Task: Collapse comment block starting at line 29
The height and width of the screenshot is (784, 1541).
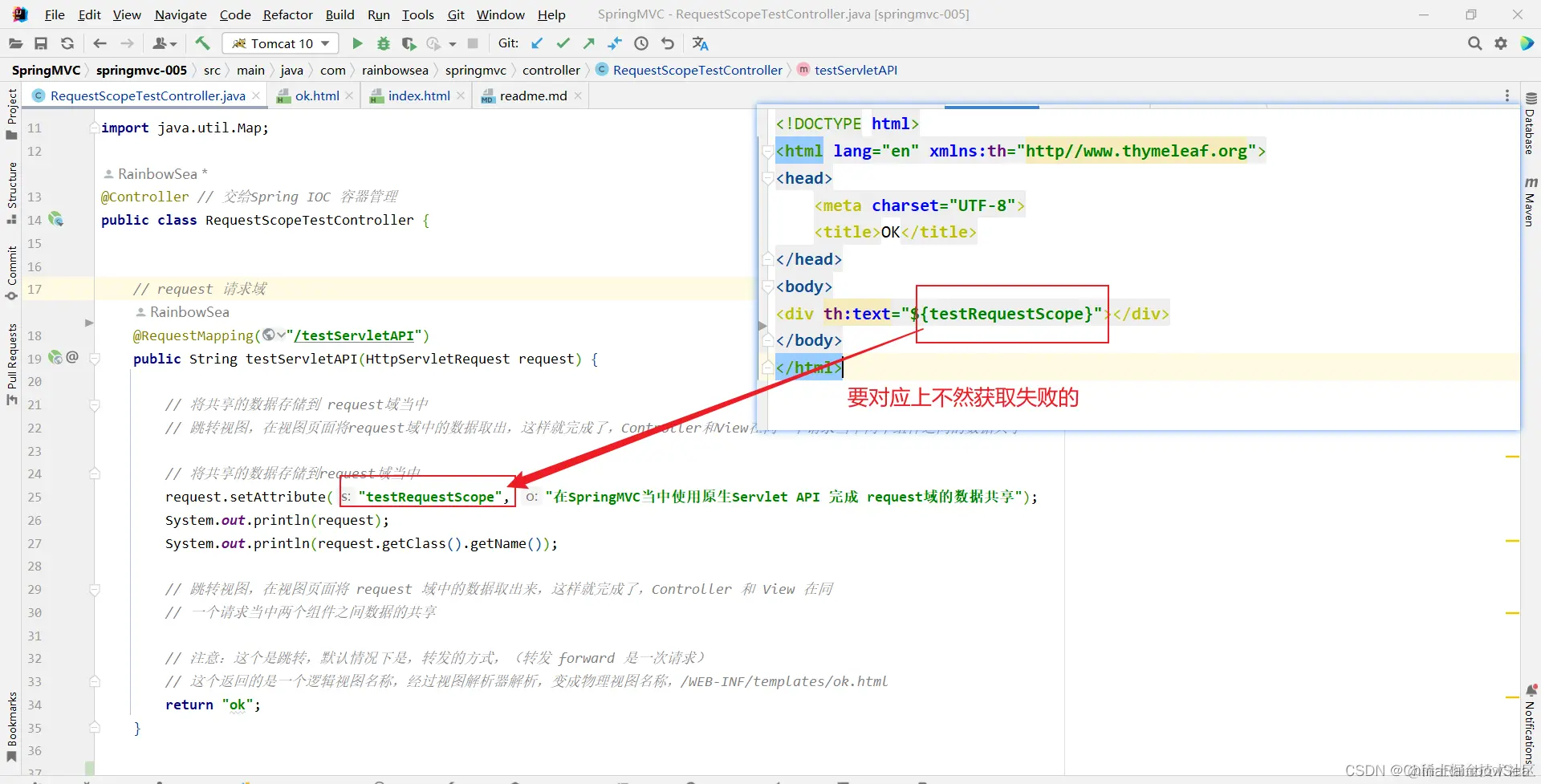Action: 95,590
